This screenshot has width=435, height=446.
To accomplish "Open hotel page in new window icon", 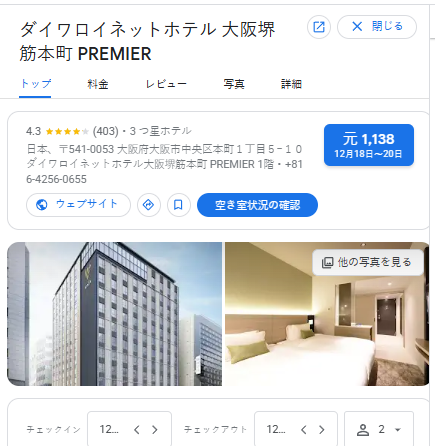I will point(319,27).
